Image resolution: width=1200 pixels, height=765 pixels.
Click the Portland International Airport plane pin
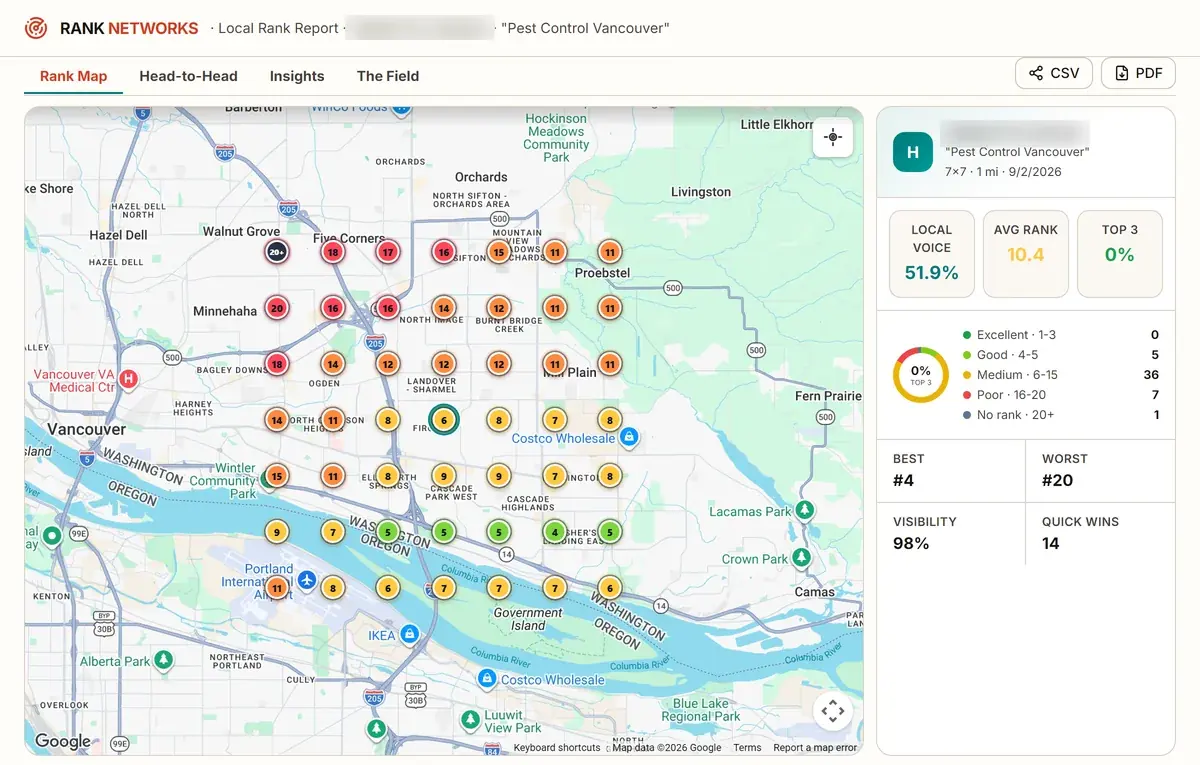(x=306, y=580)
